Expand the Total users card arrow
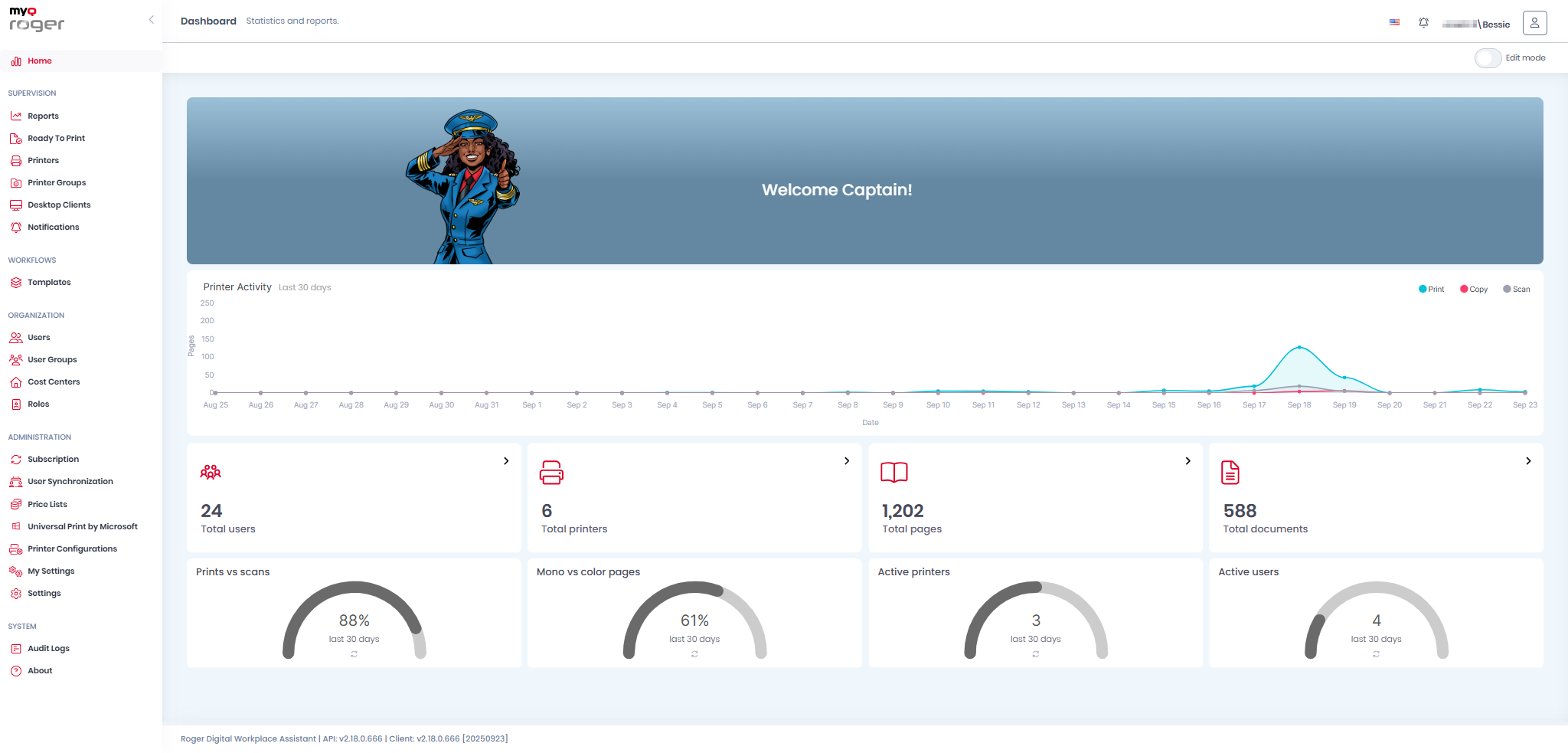Image resolution: width=1568 pixels, height=753 pixels. pyautogui.click(x=506, y=461)
